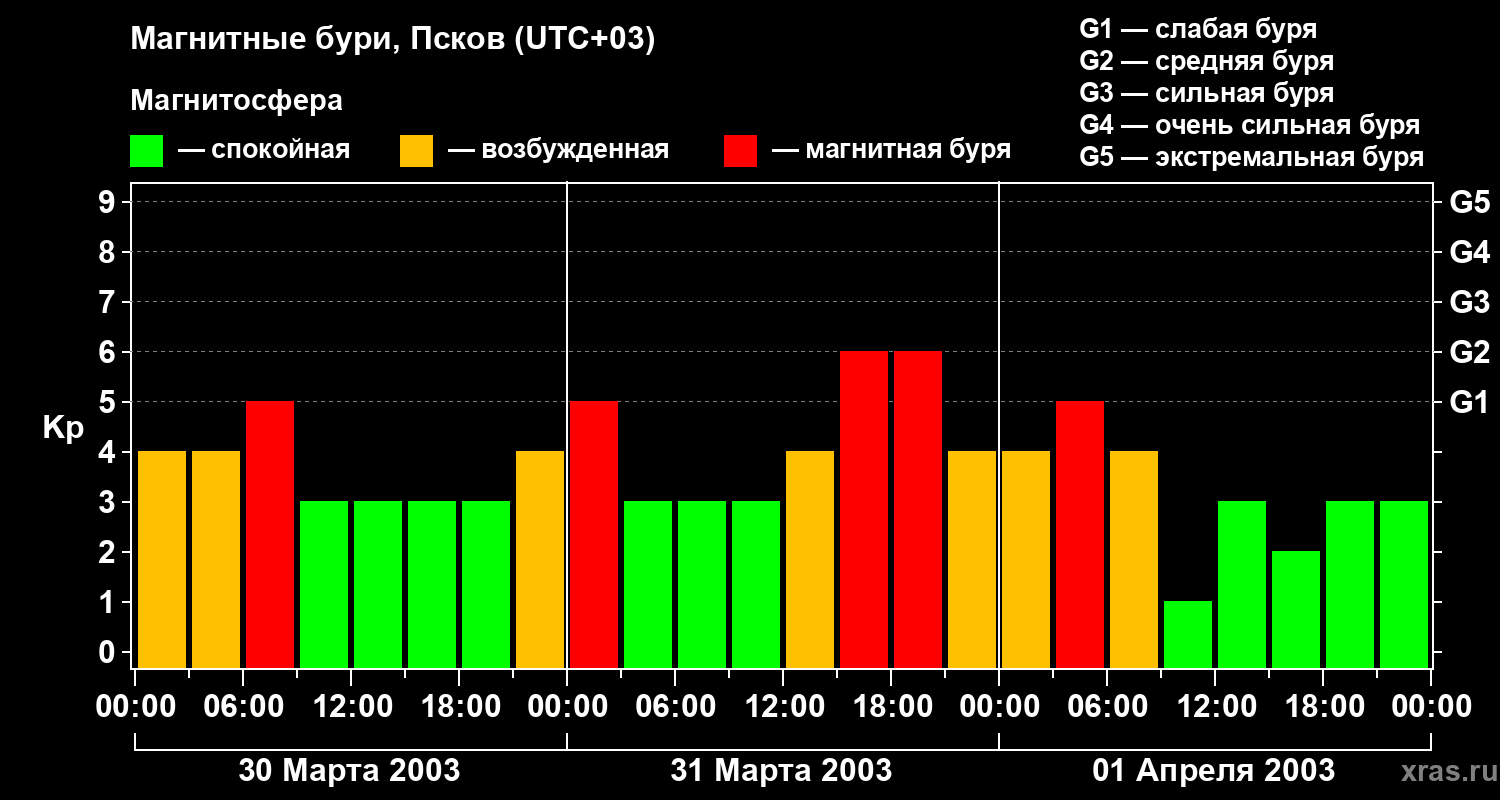The height and width of the screenshot is (800, 1500).
Task: Click the green 09:00–12:00 bar on 31 Марта
Action: point(756,585)
